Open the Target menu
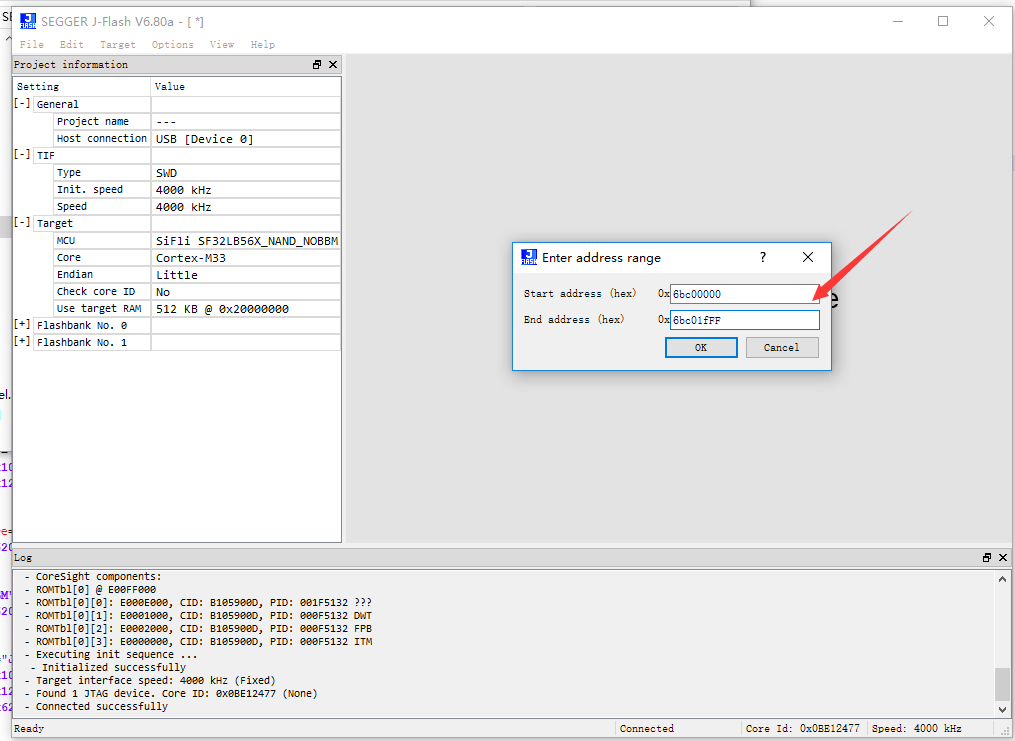 118,45
